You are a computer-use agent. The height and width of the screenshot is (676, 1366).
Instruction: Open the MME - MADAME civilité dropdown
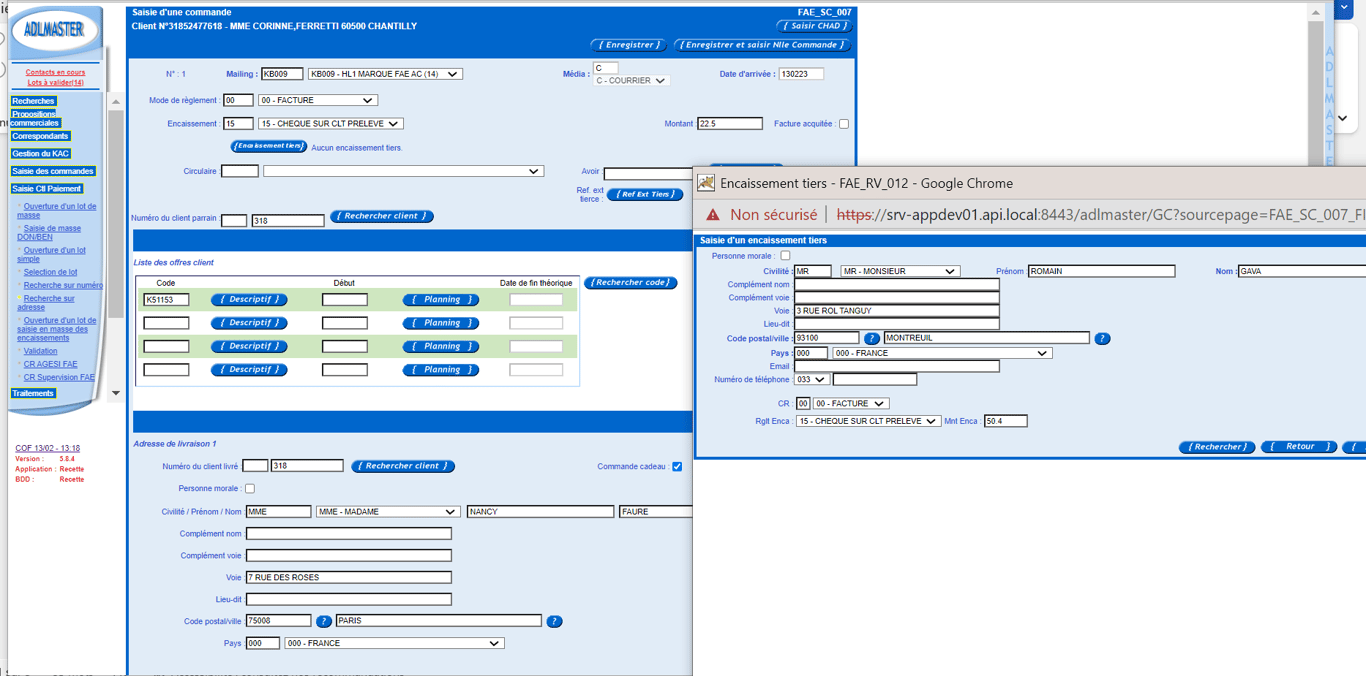coord(387,512)
